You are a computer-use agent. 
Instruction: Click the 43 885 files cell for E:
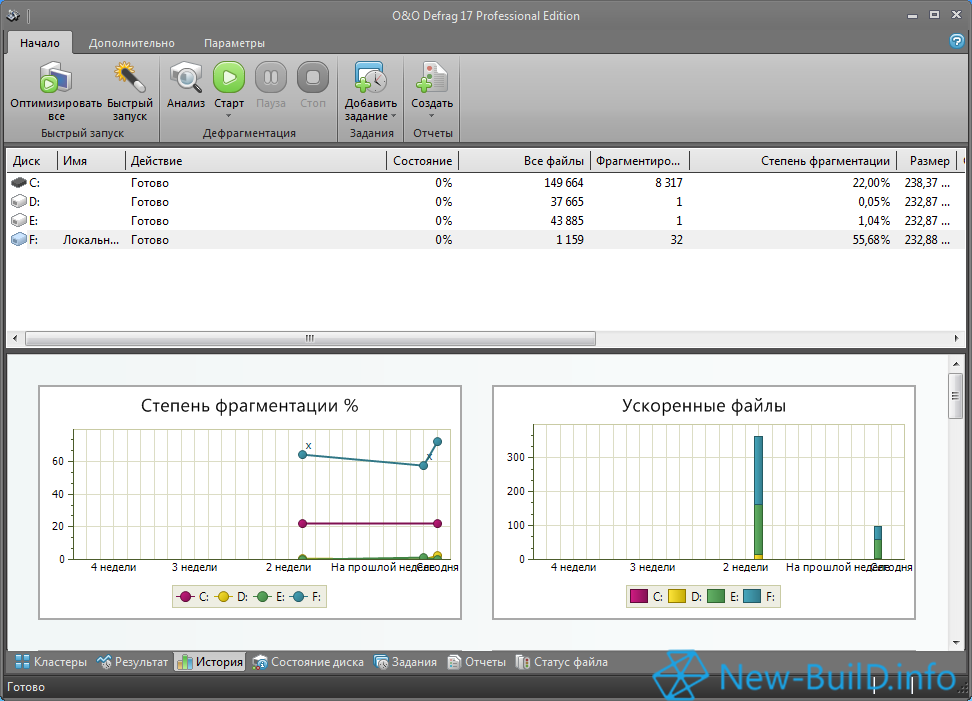click(x=567, y=221)
